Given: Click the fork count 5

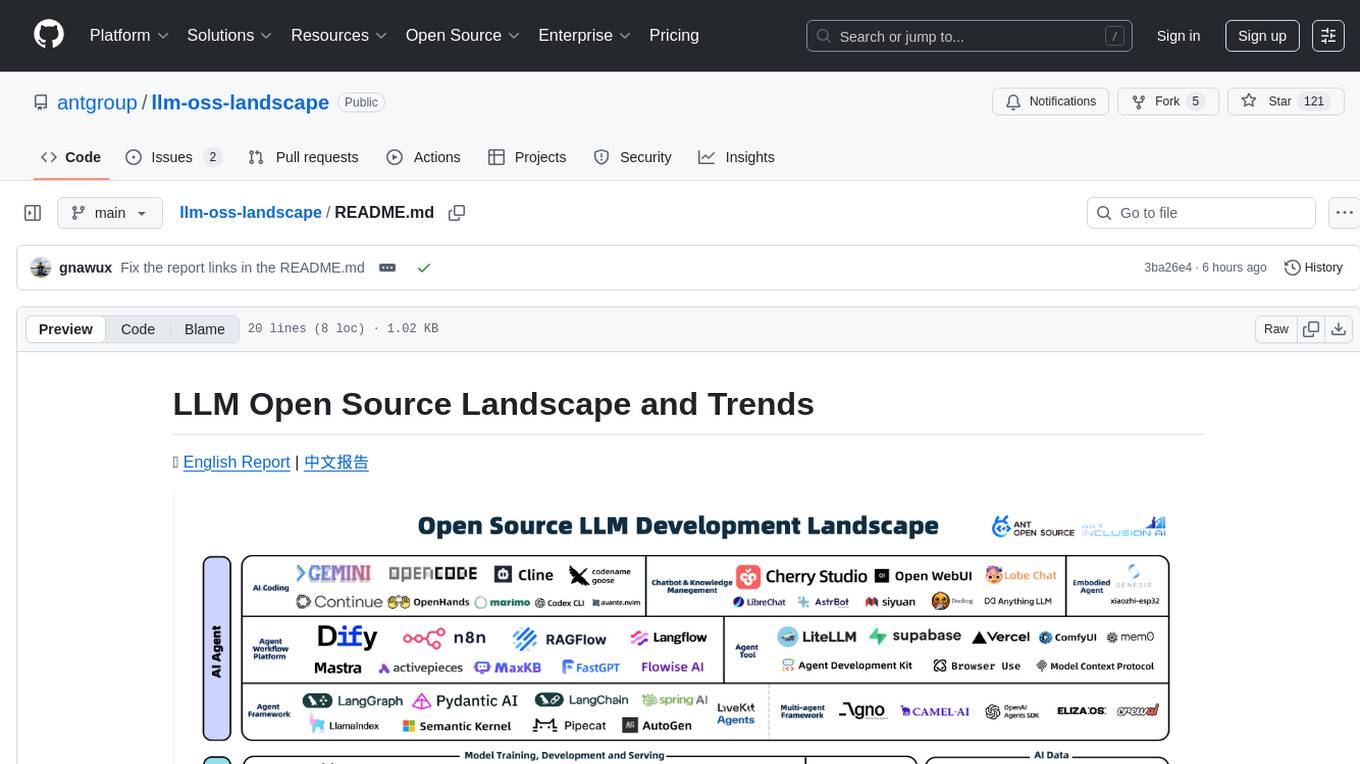Looking at the screenshot, I should (x=1195, y=101).
